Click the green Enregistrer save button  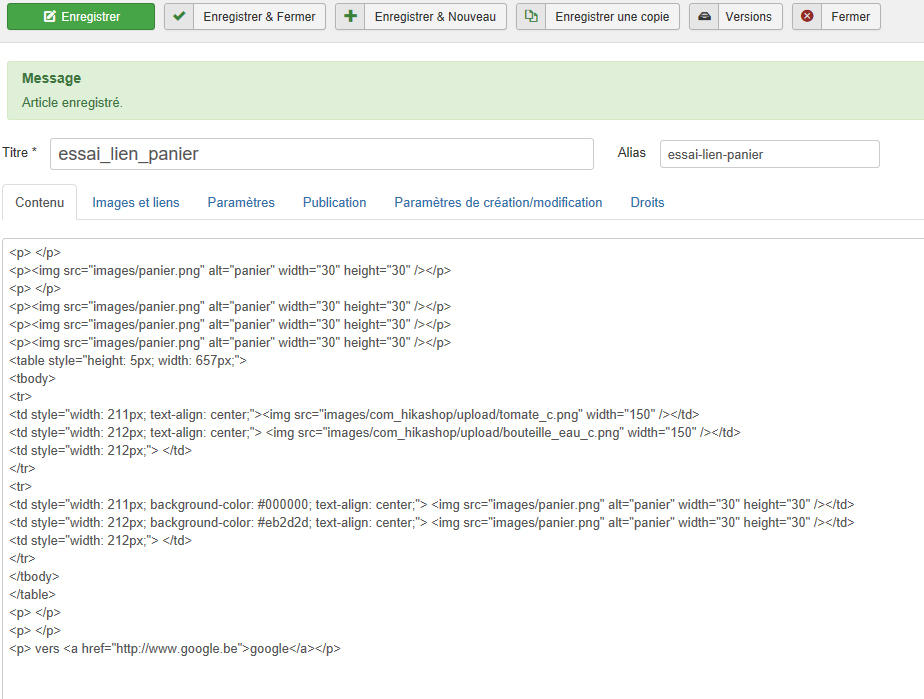click(x=81, y=17)
